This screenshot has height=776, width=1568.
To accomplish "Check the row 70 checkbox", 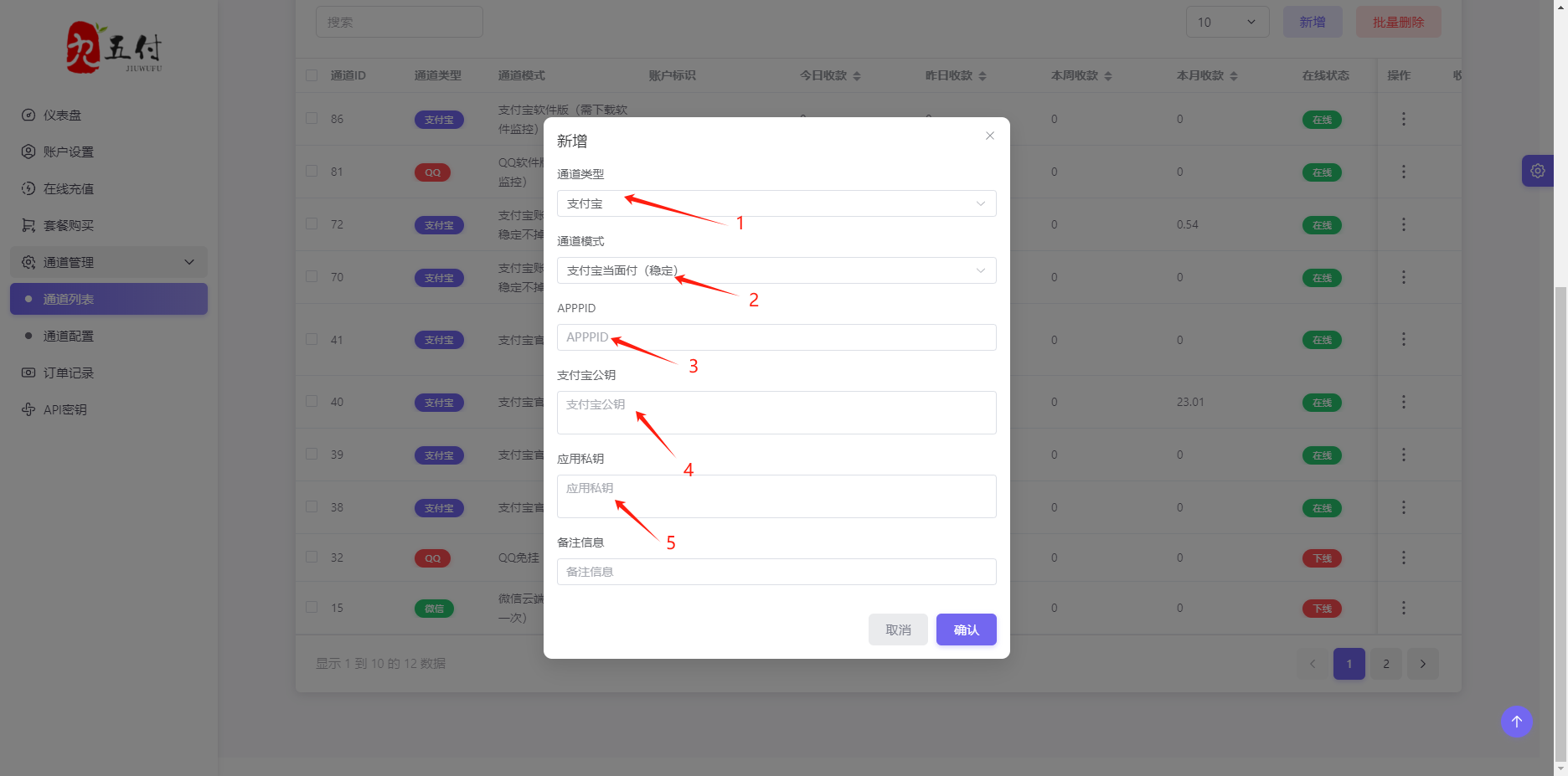I will click(312, 277).
